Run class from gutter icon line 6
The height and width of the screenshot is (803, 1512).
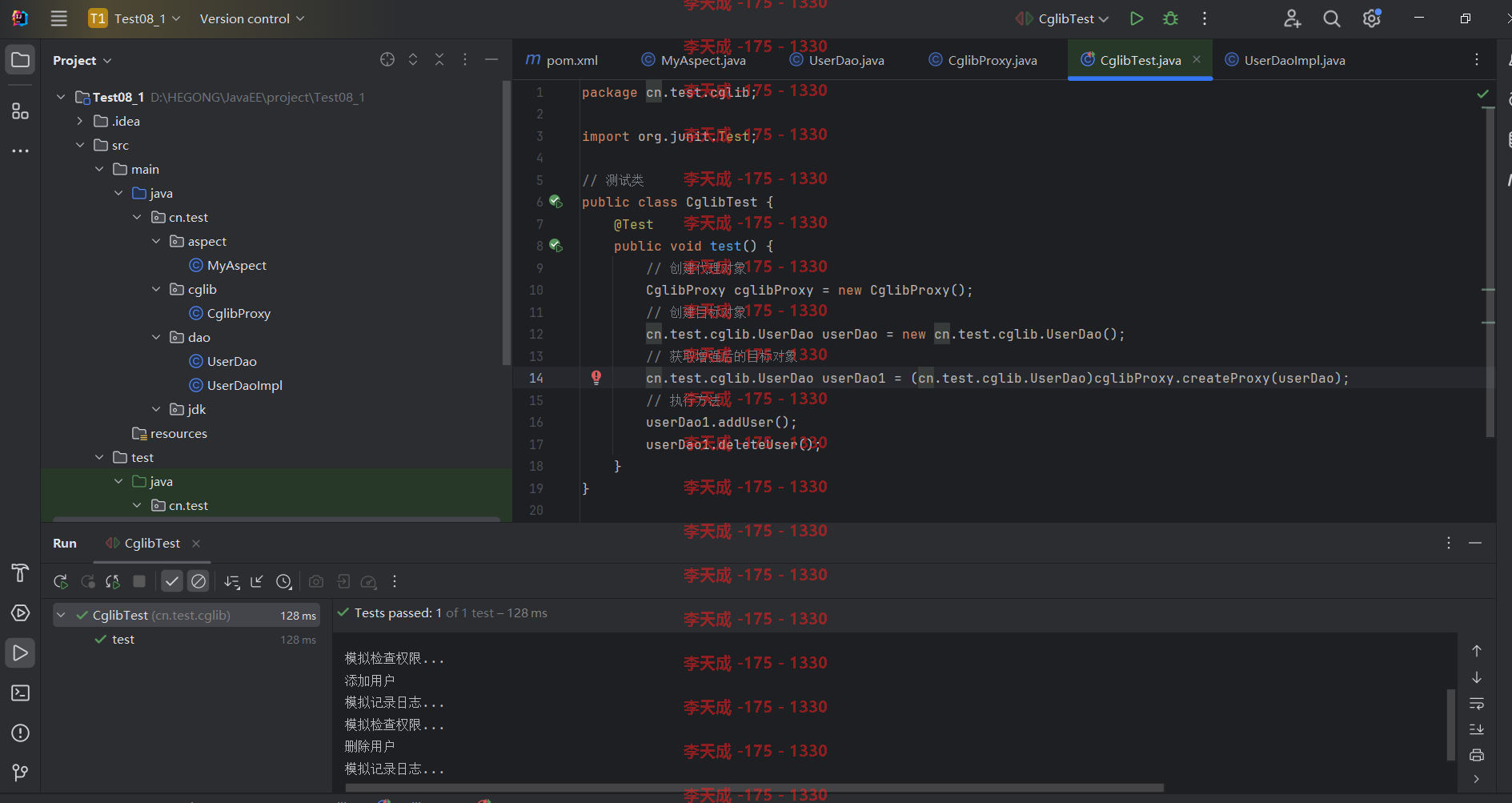click(555, 202)
